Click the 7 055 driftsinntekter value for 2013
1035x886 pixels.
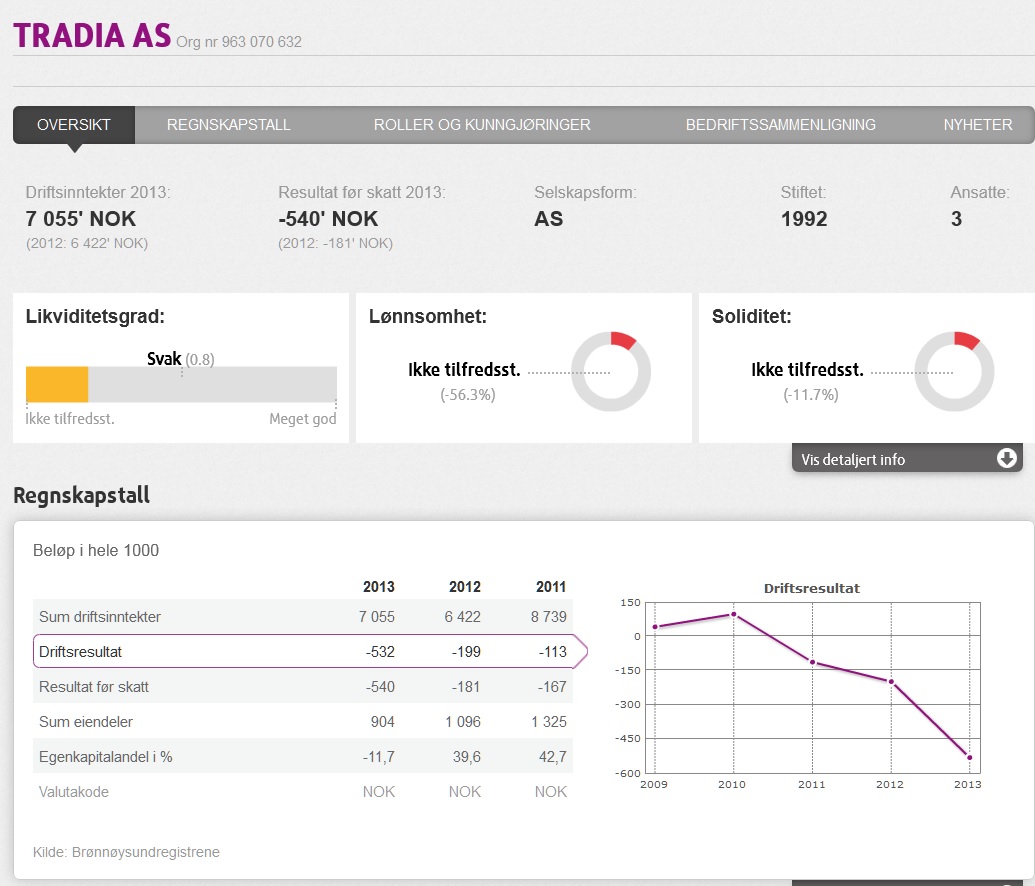coord(376,617)
